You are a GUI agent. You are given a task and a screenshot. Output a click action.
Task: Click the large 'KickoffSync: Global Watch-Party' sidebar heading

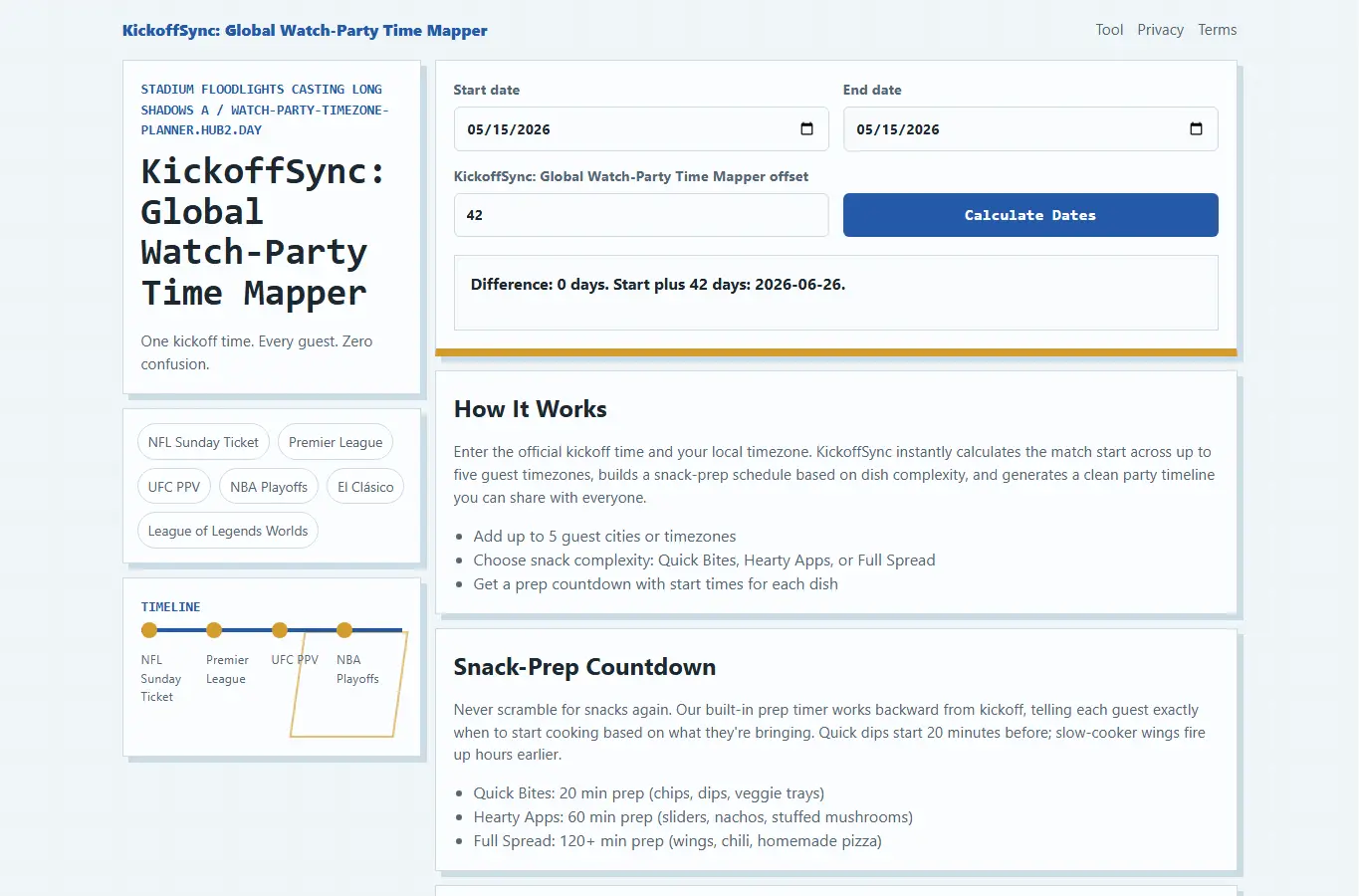[x=264, y=232]
